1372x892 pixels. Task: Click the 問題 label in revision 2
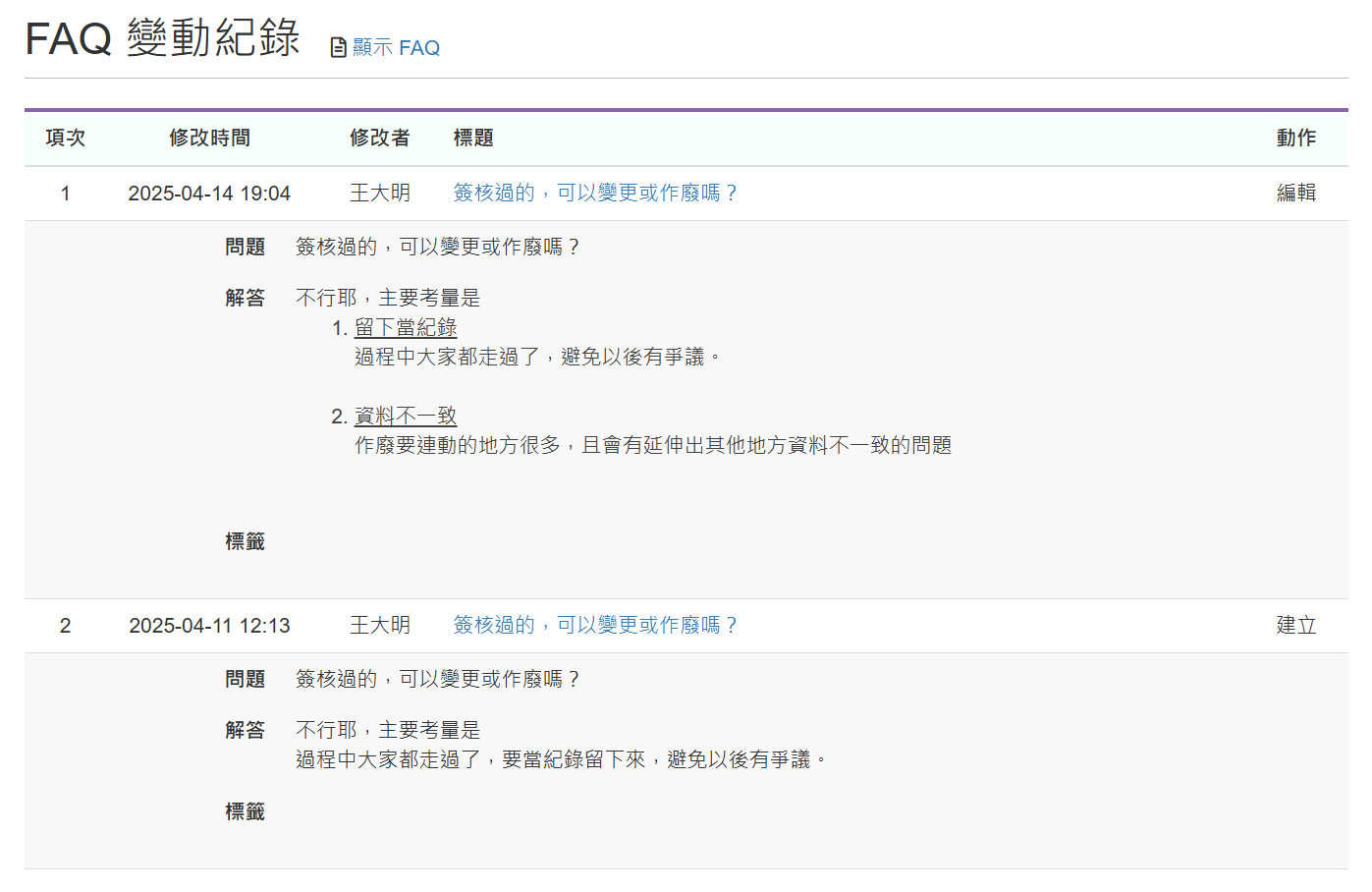[x=247, y=678]
